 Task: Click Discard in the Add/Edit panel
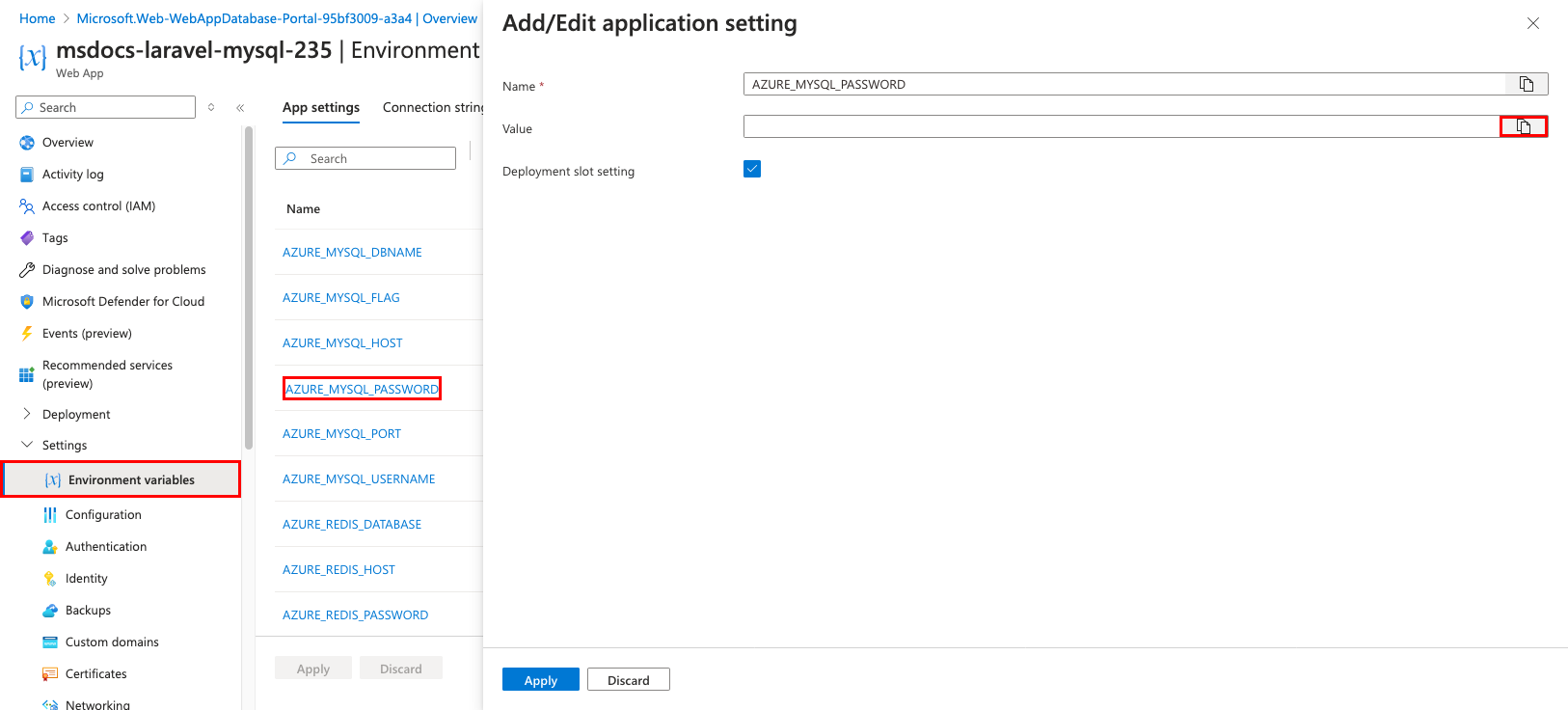(x=629, y=679)
